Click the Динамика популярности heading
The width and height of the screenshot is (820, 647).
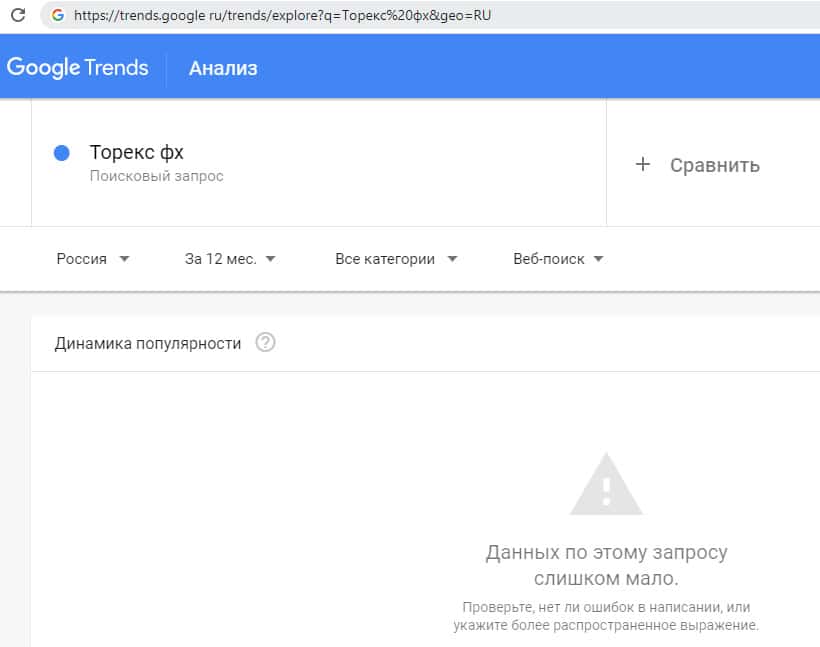point(148,343)
